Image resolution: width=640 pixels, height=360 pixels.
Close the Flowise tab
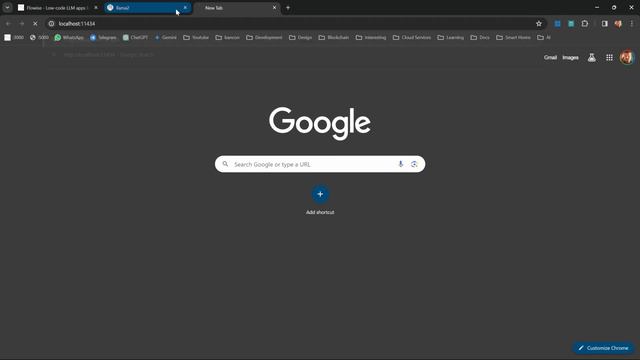96,8
